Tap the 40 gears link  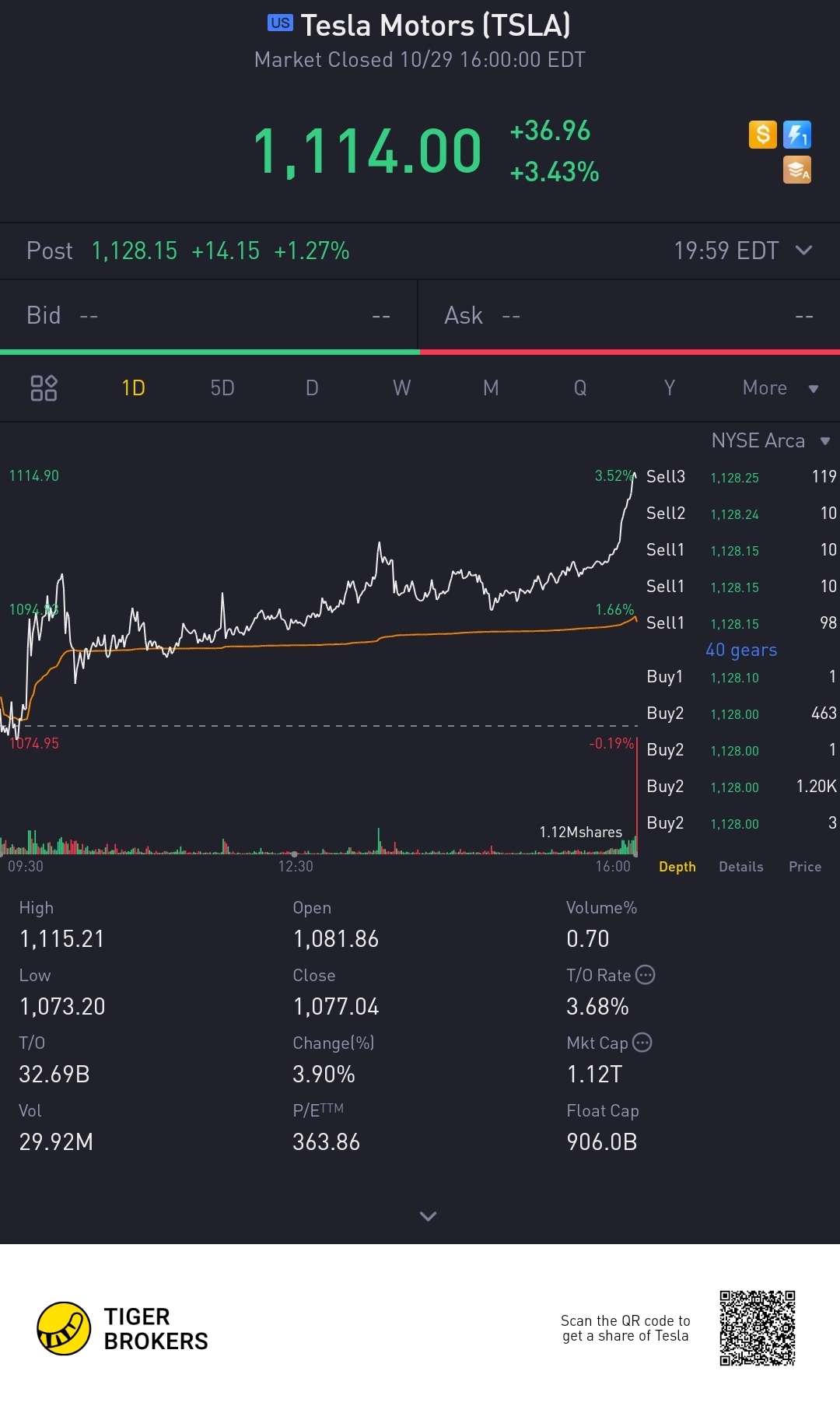click(x=741, y=650)
